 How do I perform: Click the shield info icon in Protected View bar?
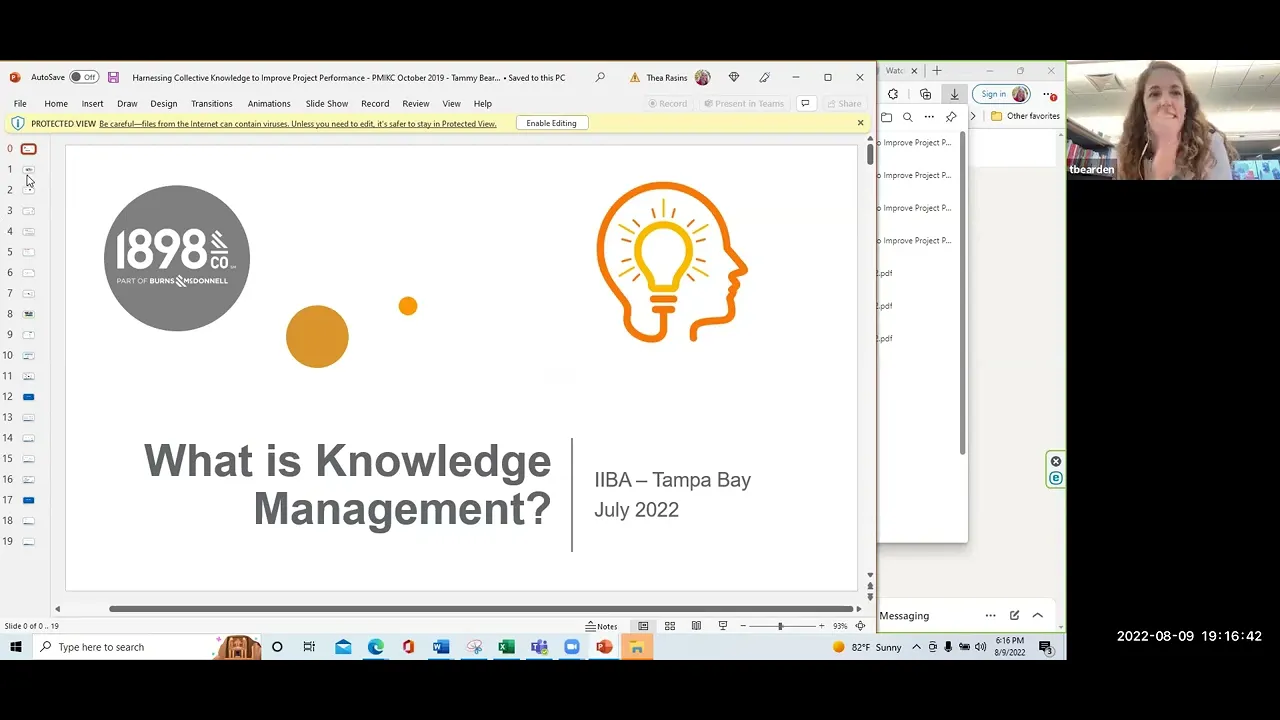coord(18,123)
